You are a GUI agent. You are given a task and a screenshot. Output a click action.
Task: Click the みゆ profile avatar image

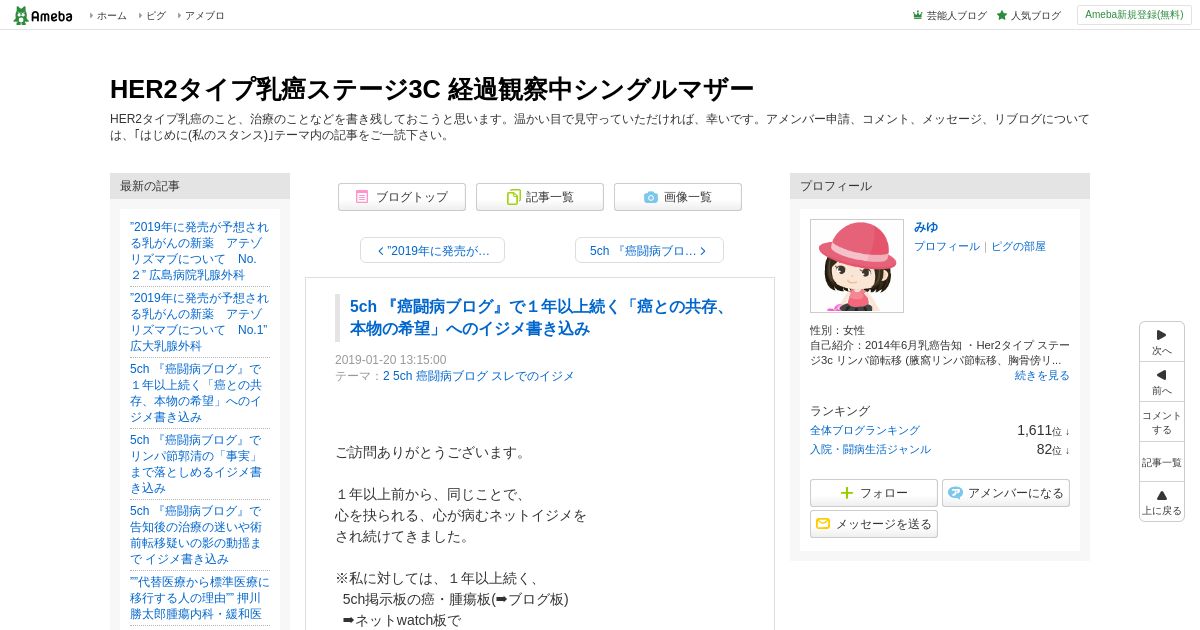tap(857, 266)
